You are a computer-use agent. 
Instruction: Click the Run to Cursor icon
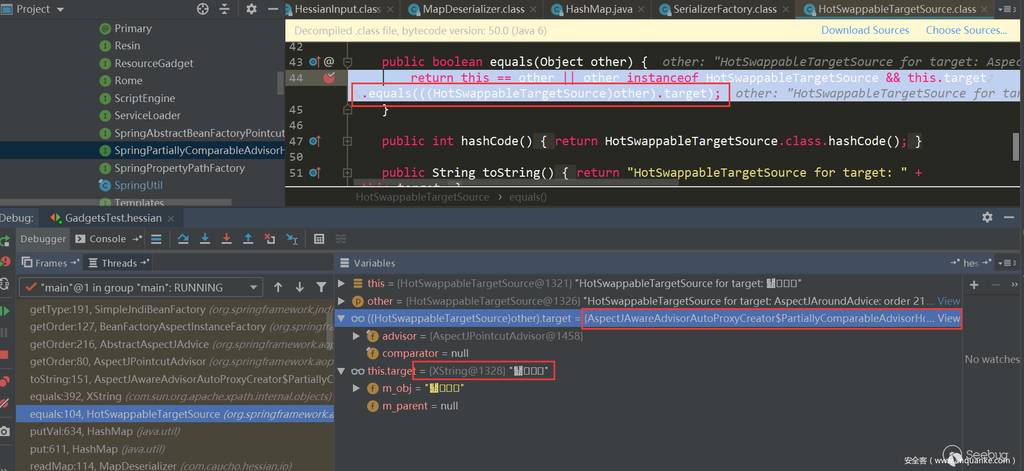291,239
